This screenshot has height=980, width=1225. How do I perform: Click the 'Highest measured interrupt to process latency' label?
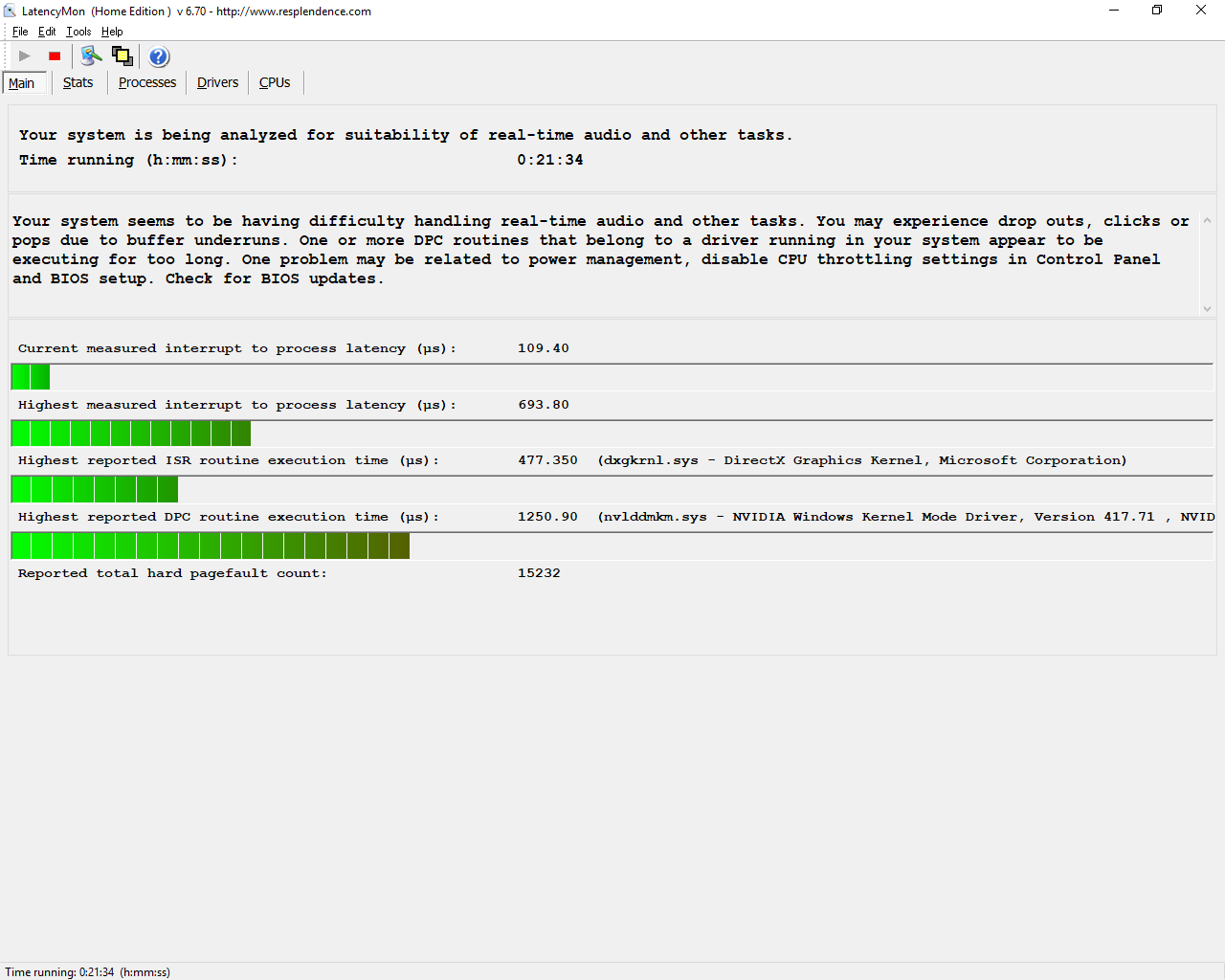click(x=237, y=405)
